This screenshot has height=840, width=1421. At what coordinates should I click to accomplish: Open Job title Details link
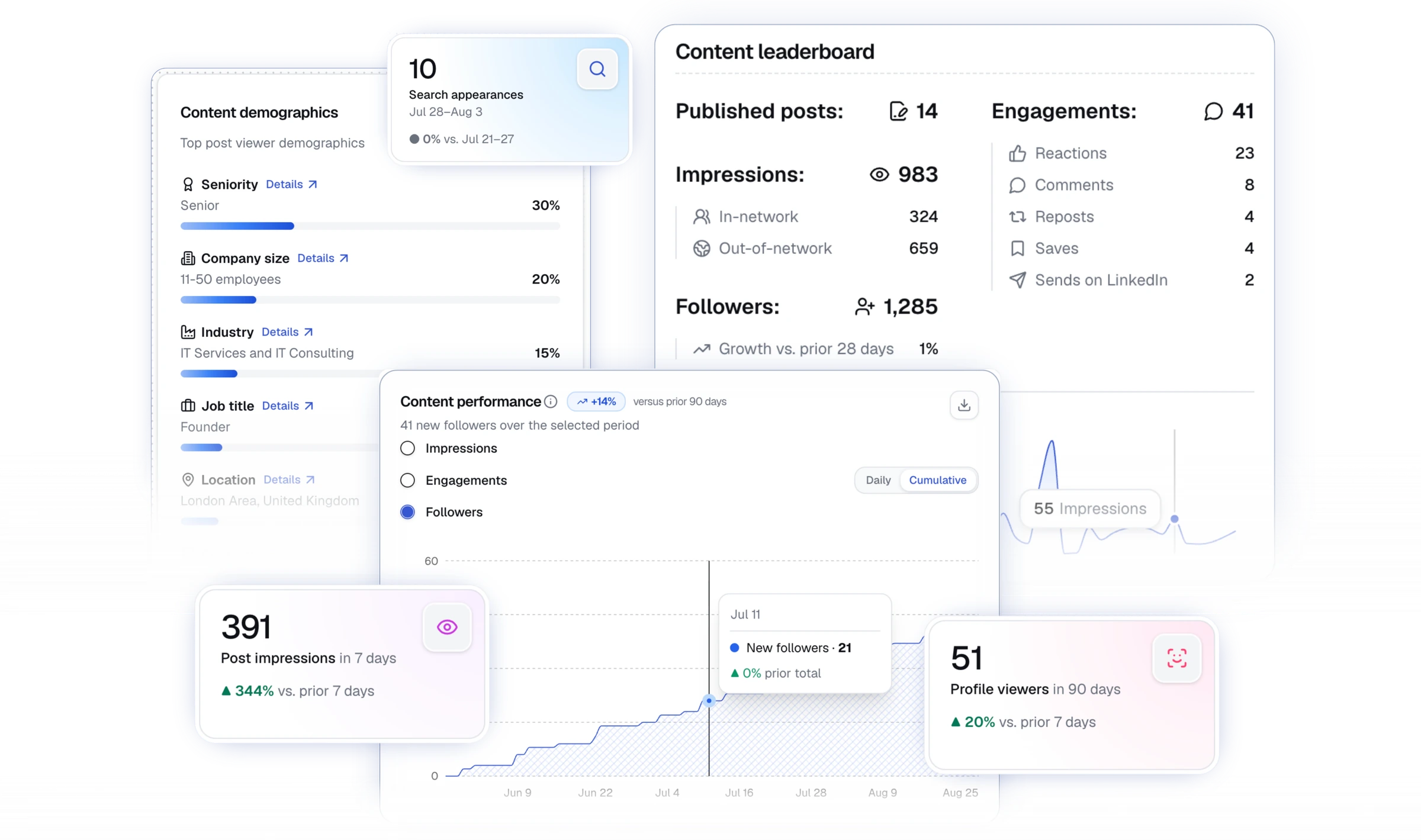click(288, 406)
